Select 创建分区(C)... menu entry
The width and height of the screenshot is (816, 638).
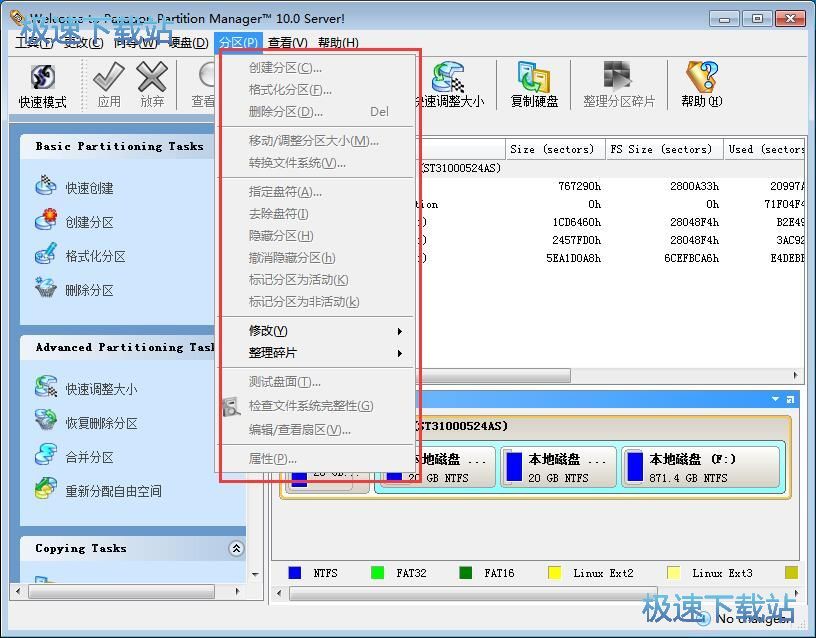(x=315, y=68)
